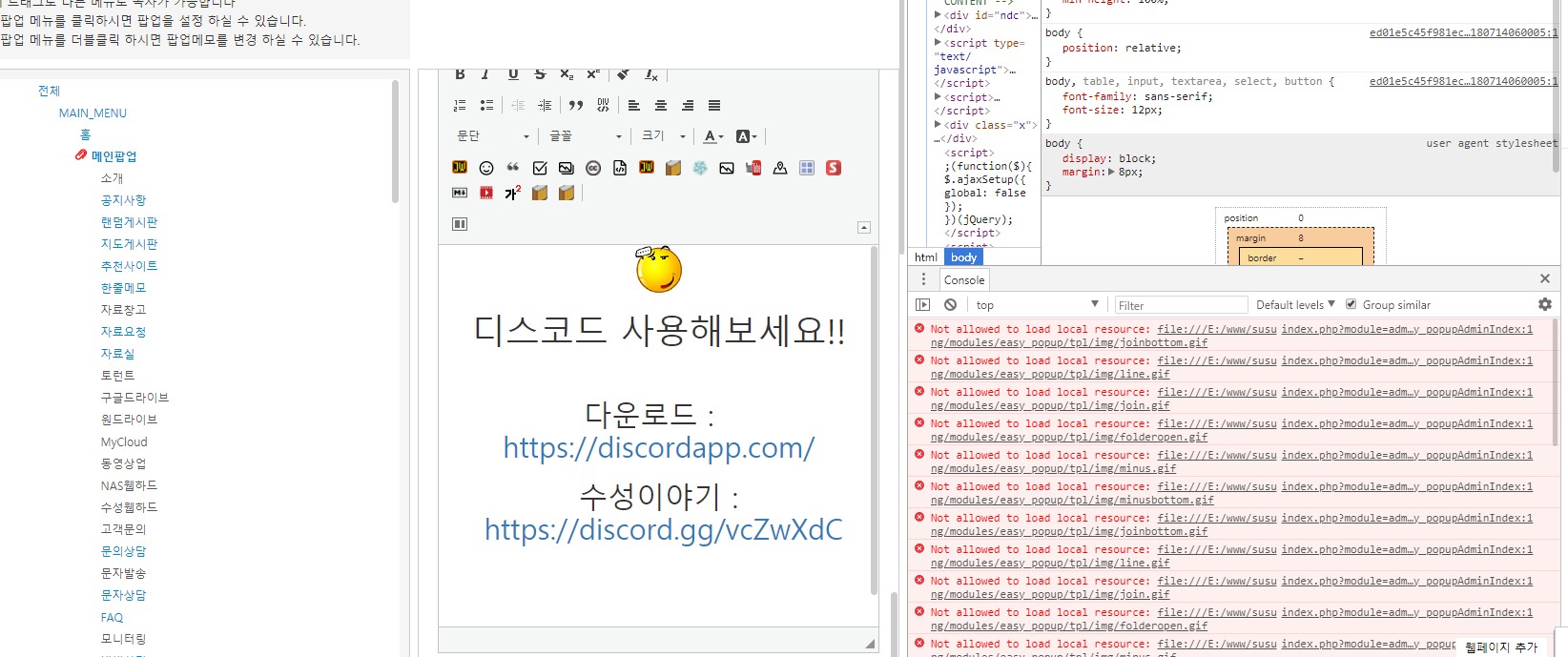Apply block quote formatting
The width and height of the screenshot is (1568, 657).
coord(576,106)
